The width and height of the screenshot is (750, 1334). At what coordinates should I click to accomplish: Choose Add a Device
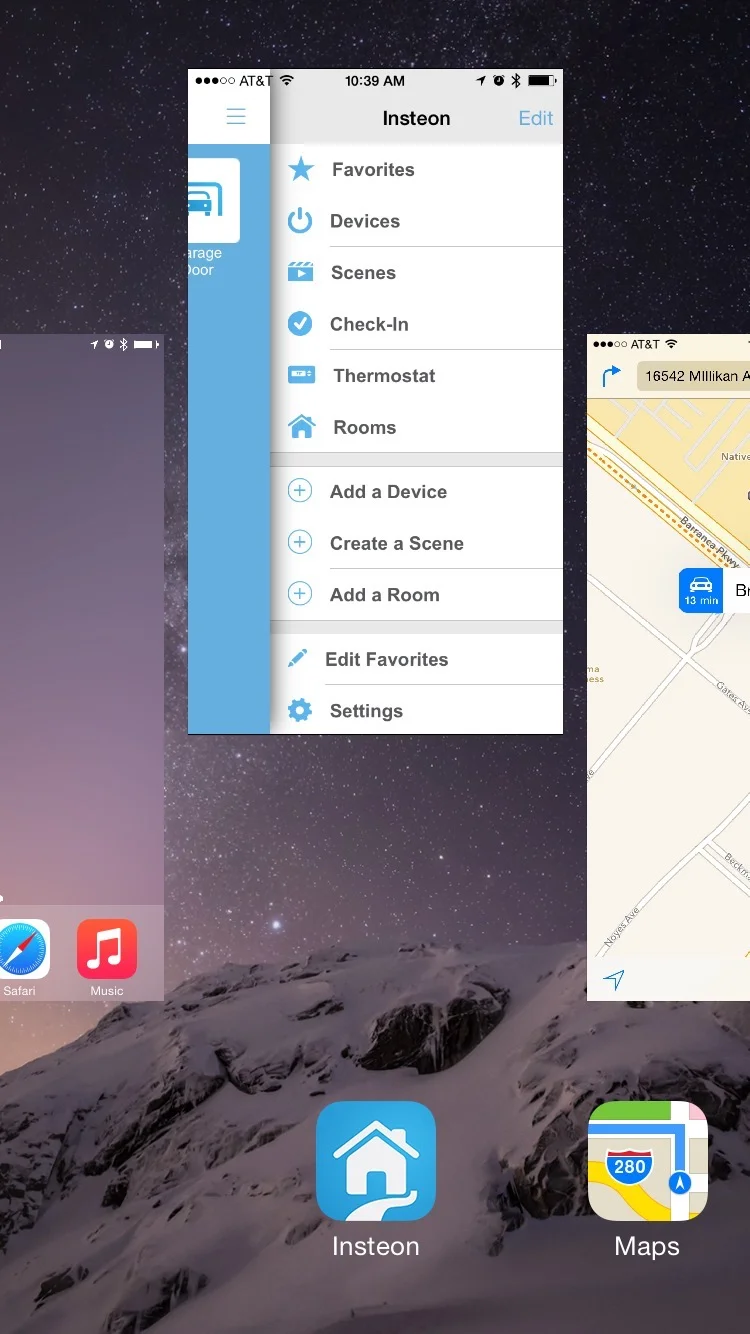(416, 491)
